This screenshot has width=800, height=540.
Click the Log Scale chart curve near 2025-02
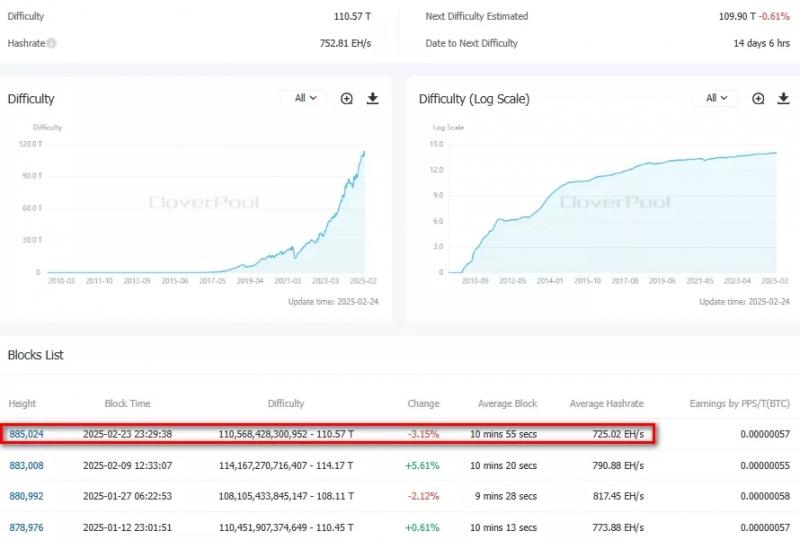pos(774,153)
